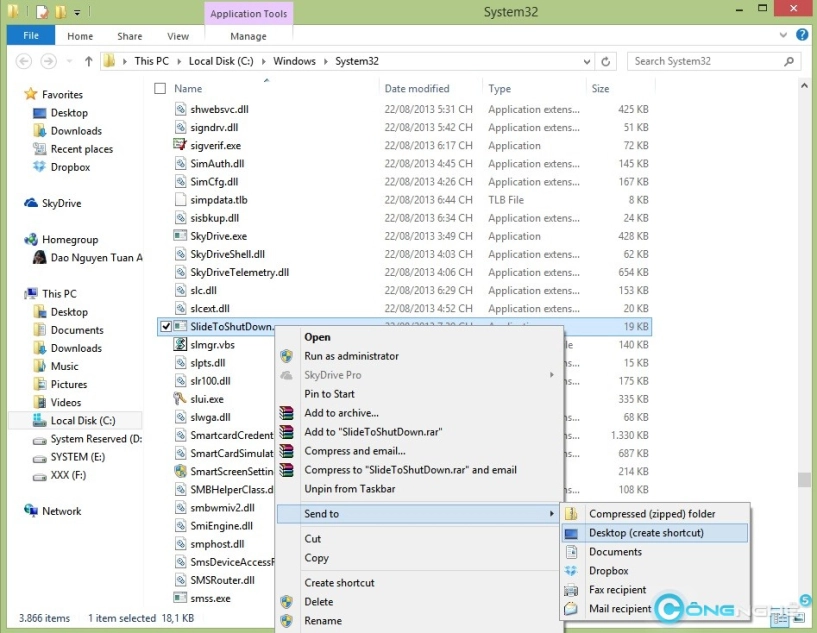Viewport: 817px width, 633px height.
Task: Expand the address bar history dropdown
Action: [587, 61]
